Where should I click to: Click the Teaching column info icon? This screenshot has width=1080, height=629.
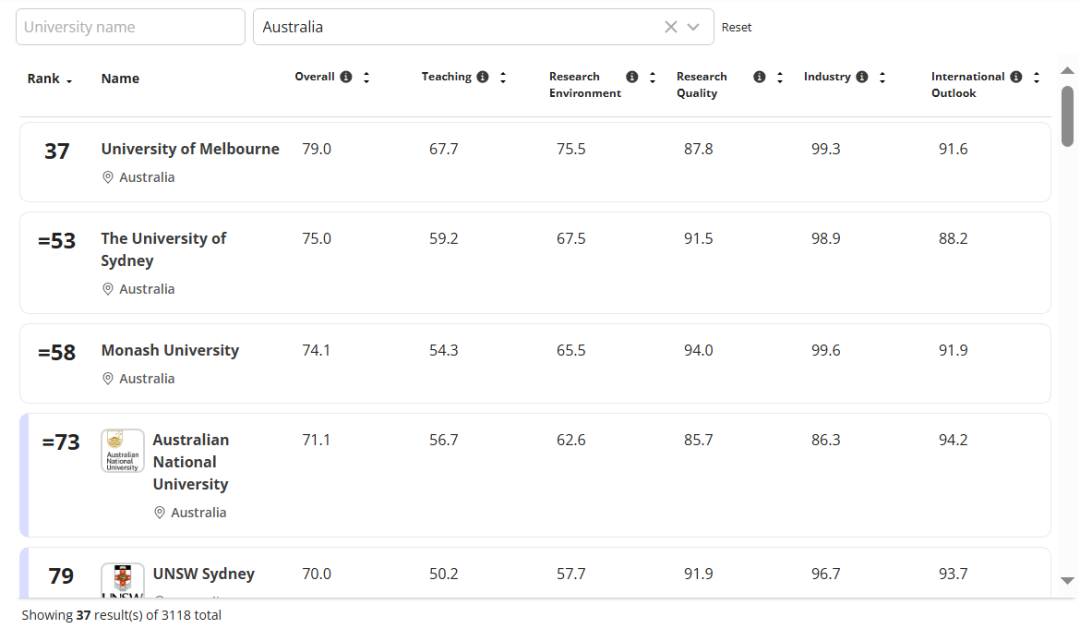[483, 77]
